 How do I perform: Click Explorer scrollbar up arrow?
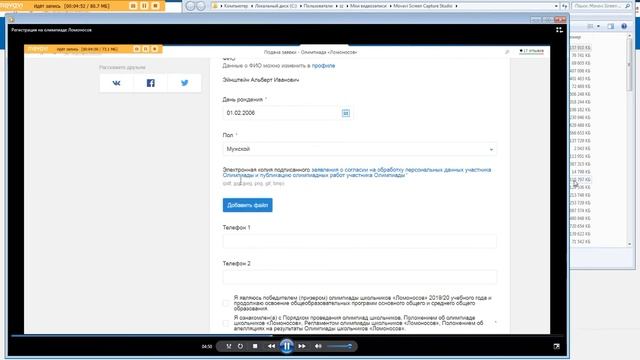629,36
